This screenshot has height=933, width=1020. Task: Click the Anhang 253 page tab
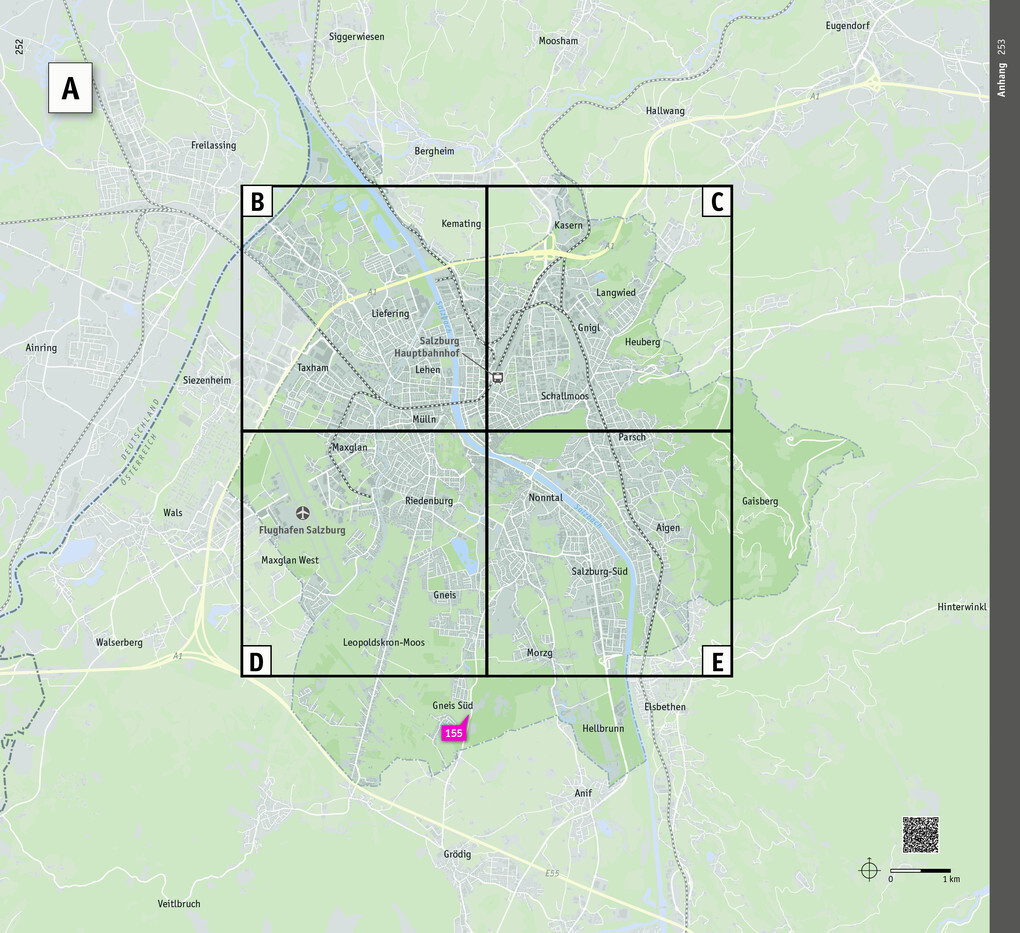pos(1002,68)
